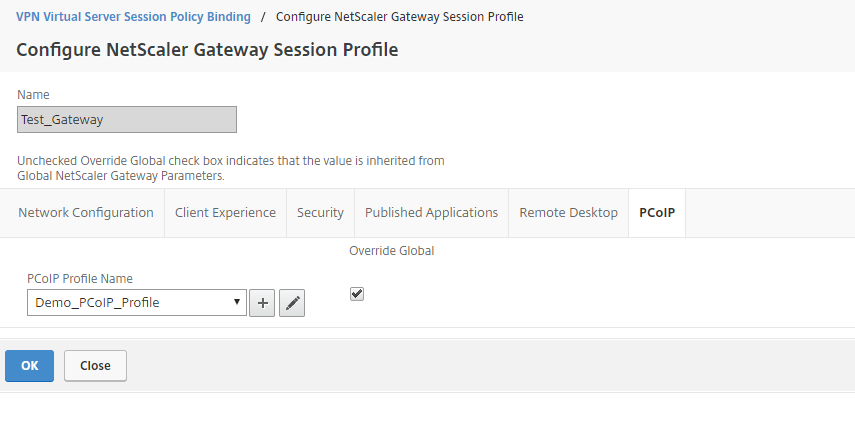Select the PCoIP tab
This screenshot has width=855, height=429.
(657, 213)
